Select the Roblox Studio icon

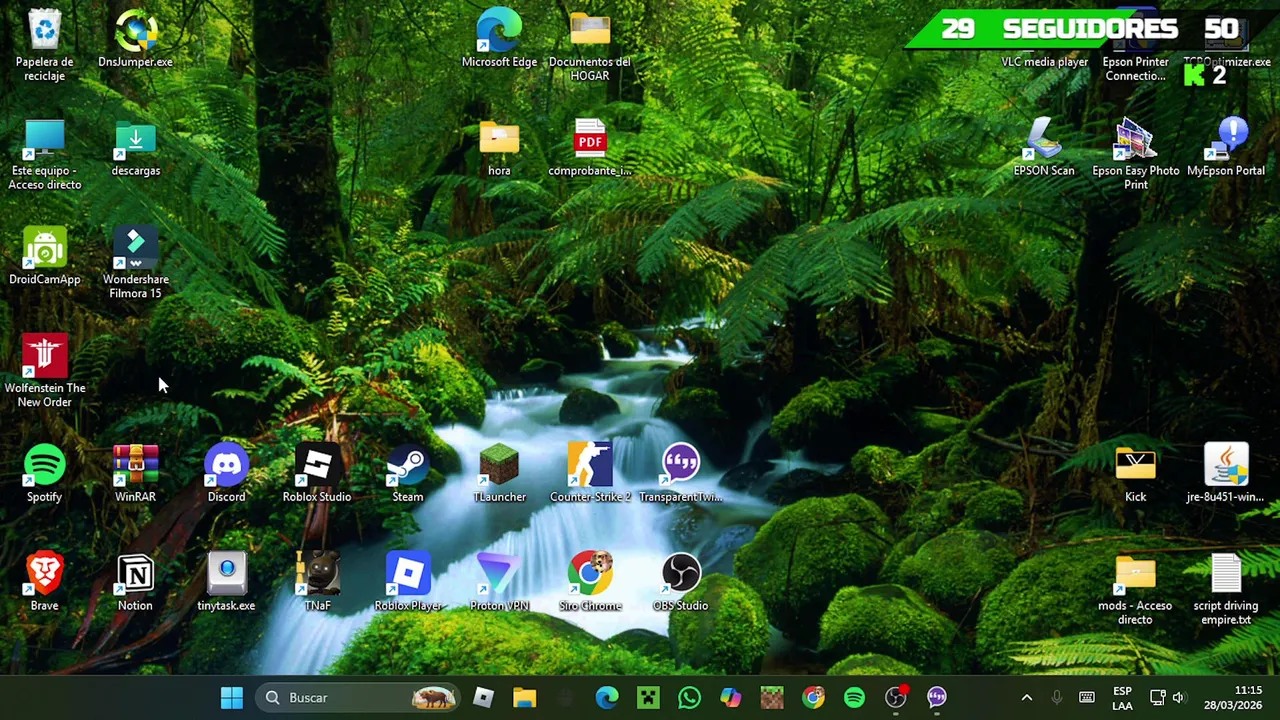point(317,475)
